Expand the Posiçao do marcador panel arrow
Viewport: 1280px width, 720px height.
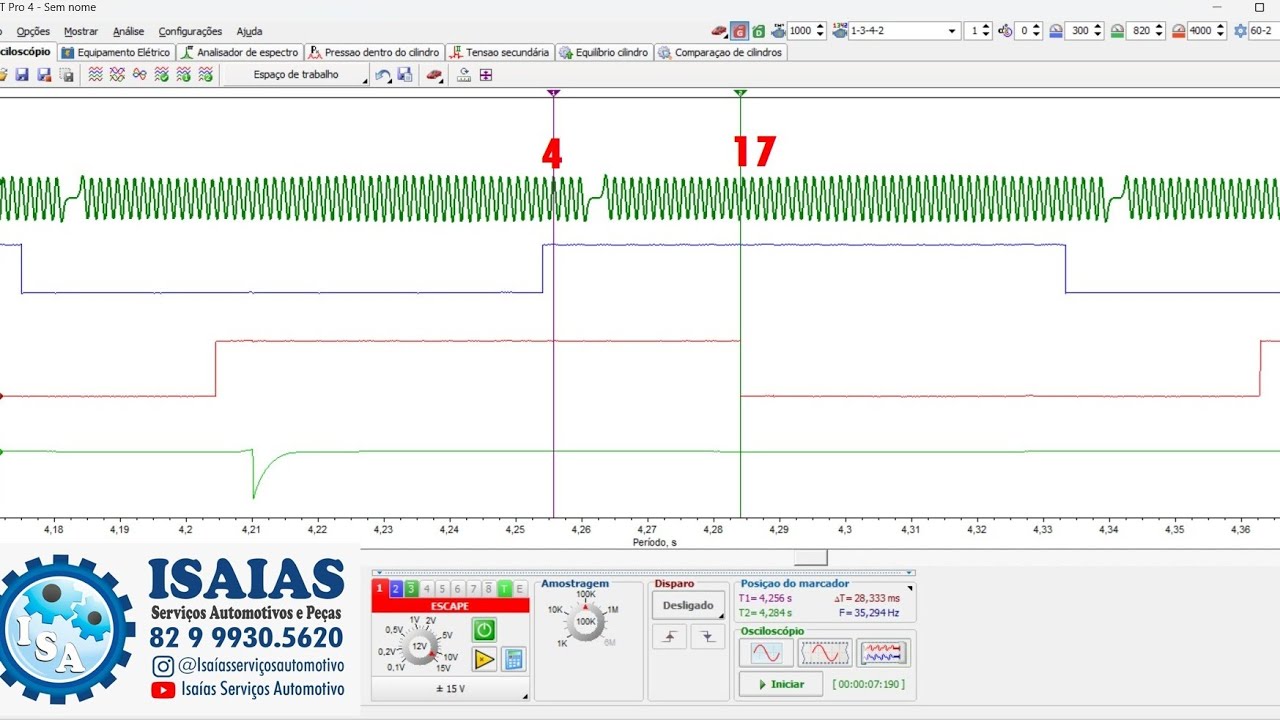tap(909, 587)
